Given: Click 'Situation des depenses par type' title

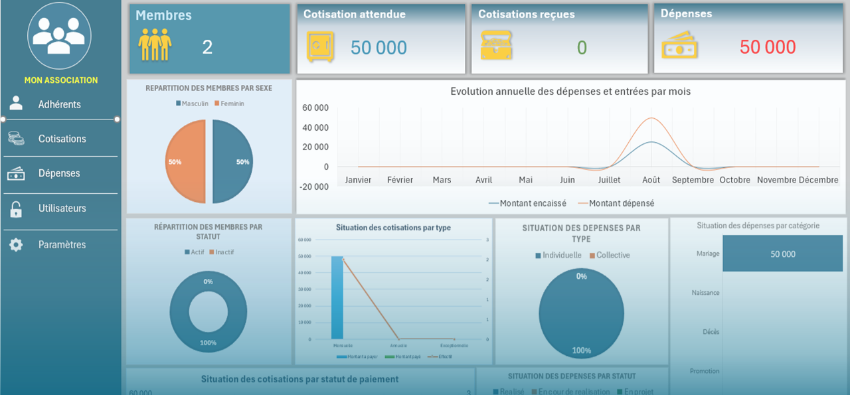Looking at the screenshot, I should click(x=581, y=234).
